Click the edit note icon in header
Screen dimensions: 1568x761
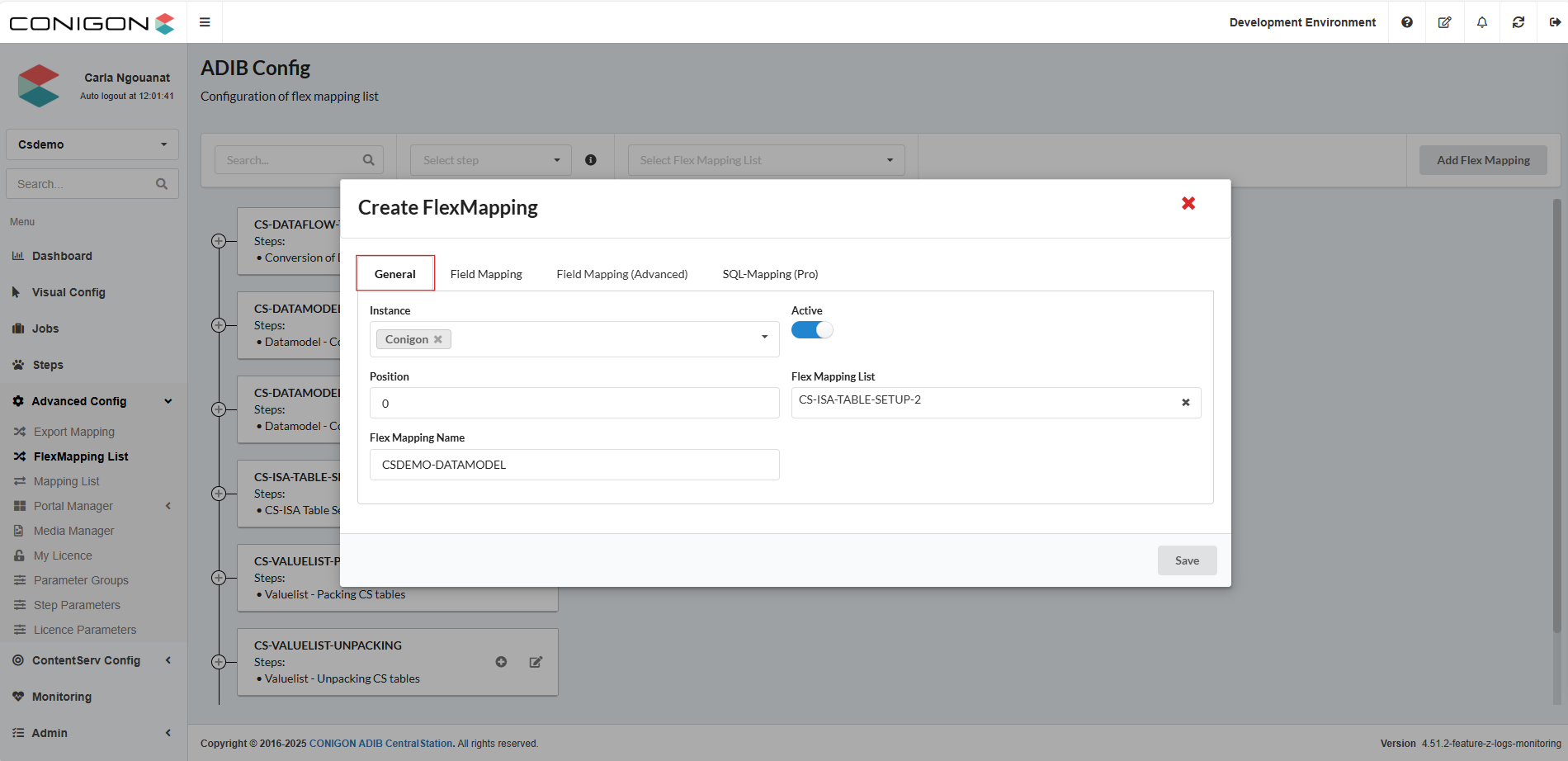tap(1444, 22)
